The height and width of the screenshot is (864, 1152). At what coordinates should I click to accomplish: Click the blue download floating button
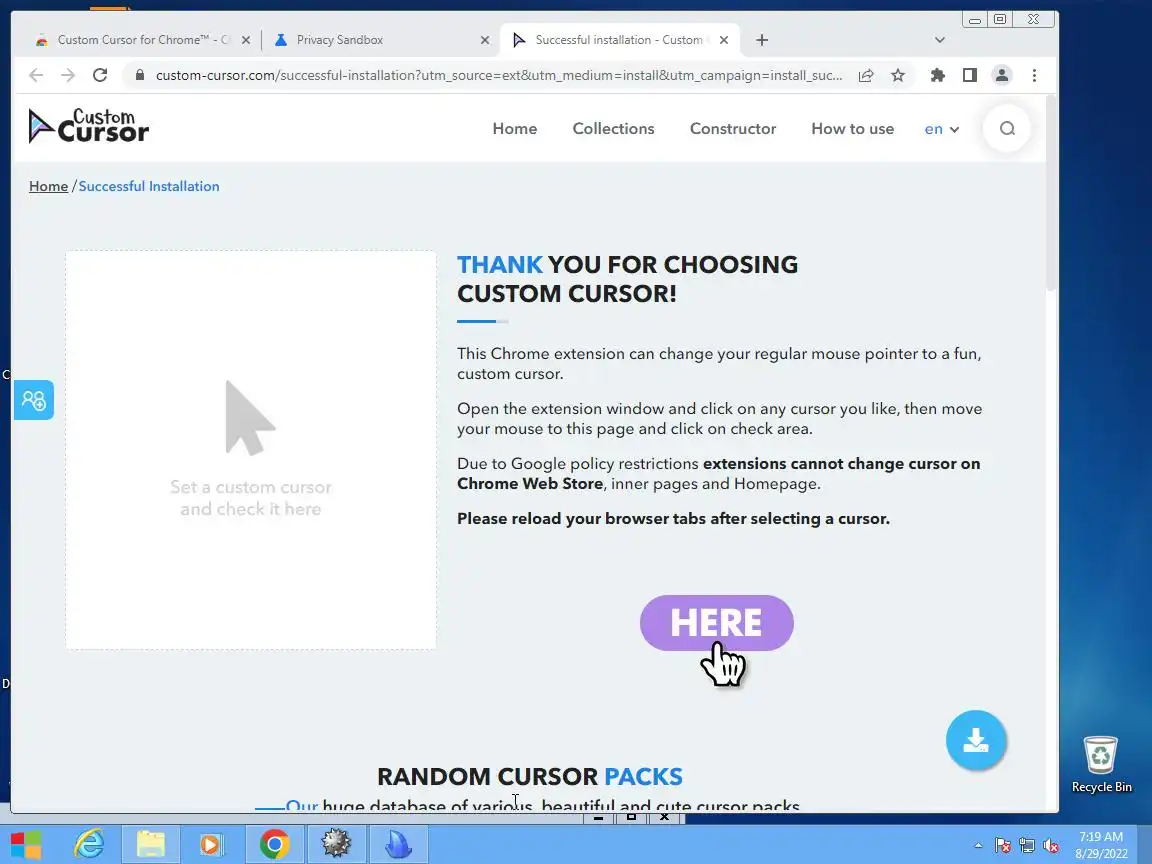(976, 740)
